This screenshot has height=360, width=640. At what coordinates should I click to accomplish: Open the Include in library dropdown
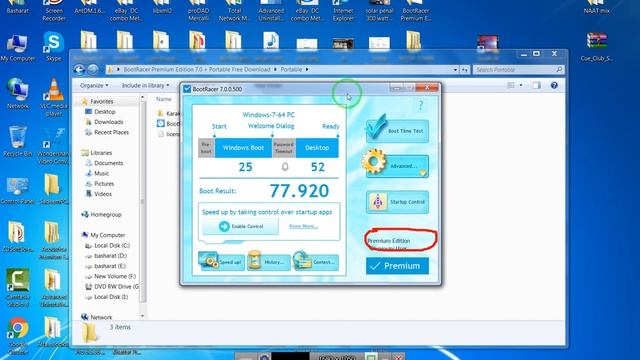(145, 85)
